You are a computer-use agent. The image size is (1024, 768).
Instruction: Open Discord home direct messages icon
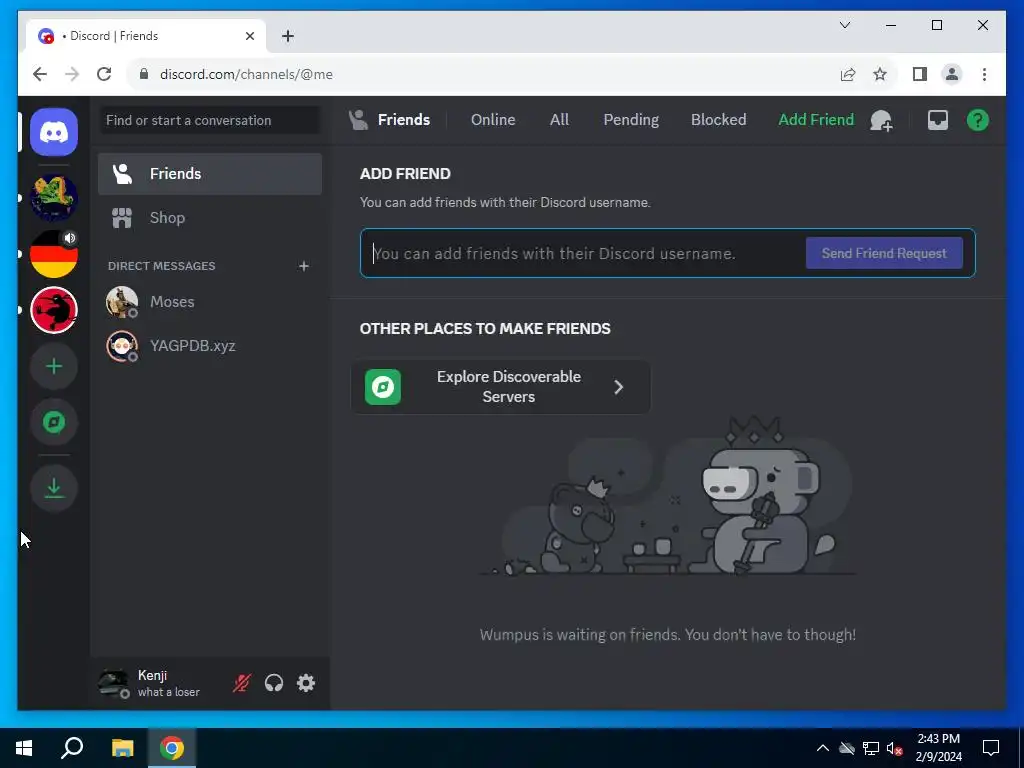(x=54, y=133)
